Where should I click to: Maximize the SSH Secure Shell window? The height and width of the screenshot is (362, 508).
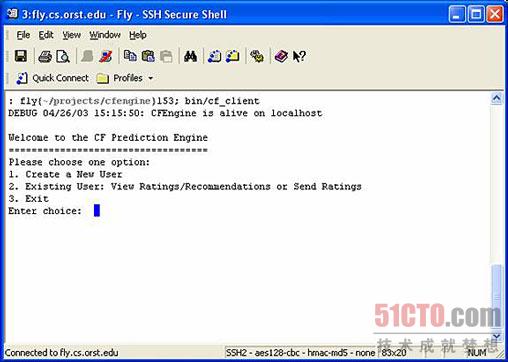point(476,14)
